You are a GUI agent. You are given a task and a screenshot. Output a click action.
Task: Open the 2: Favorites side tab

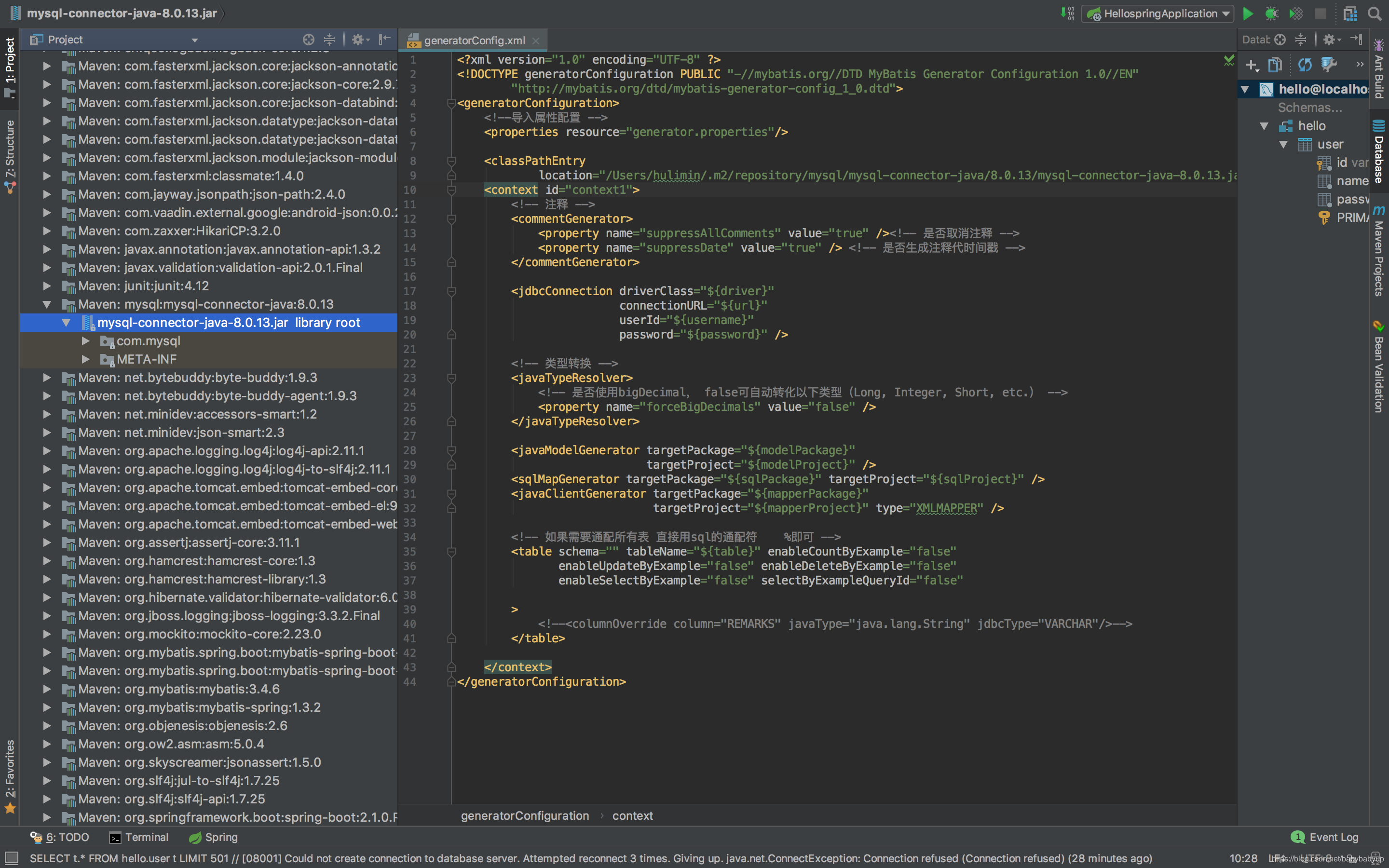pyautogui.click(x=10, y=776)
